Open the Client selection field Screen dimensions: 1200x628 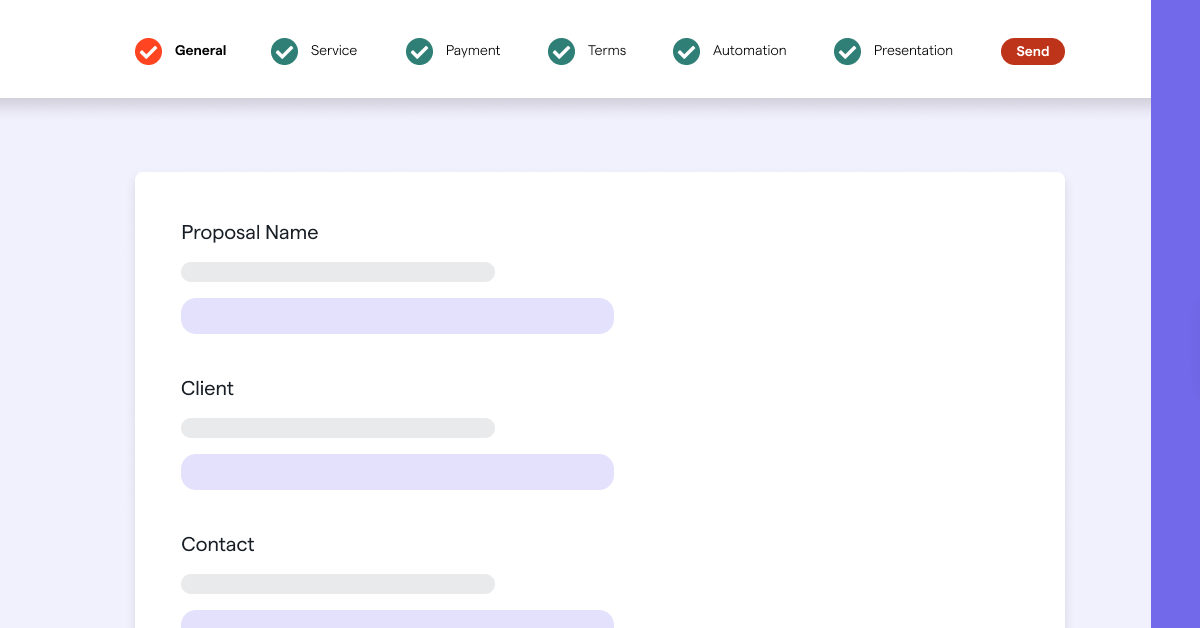(397, 471)
